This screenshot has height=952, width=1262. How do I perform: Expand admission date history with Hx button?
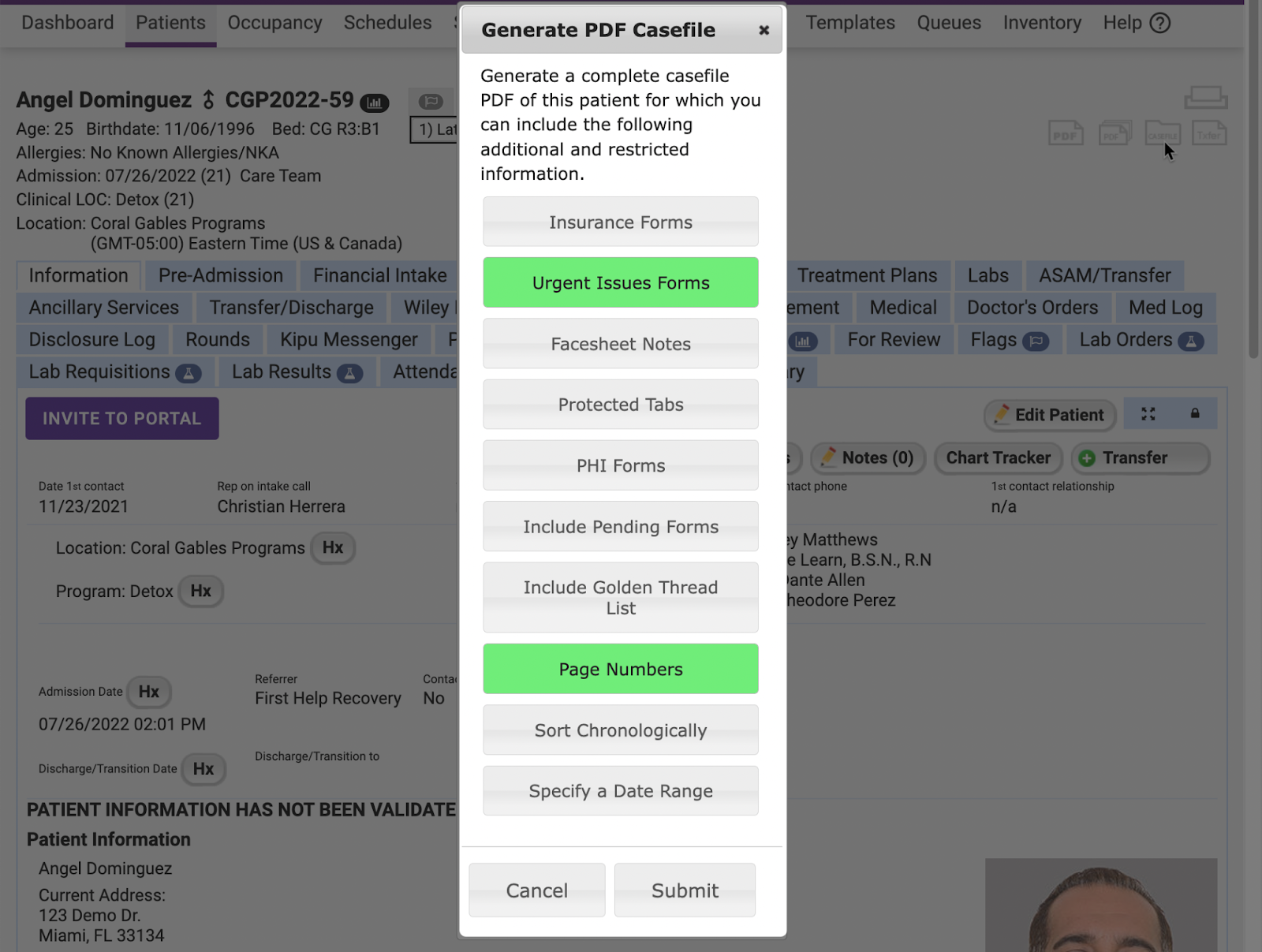click(x=148, y=692)
